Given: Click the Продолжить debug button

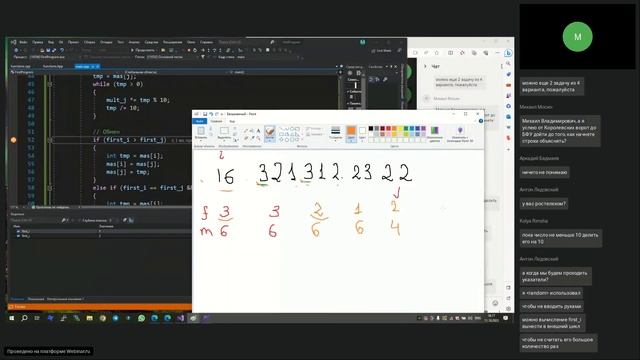Looking at the screenshot, I should pos(143,50).
